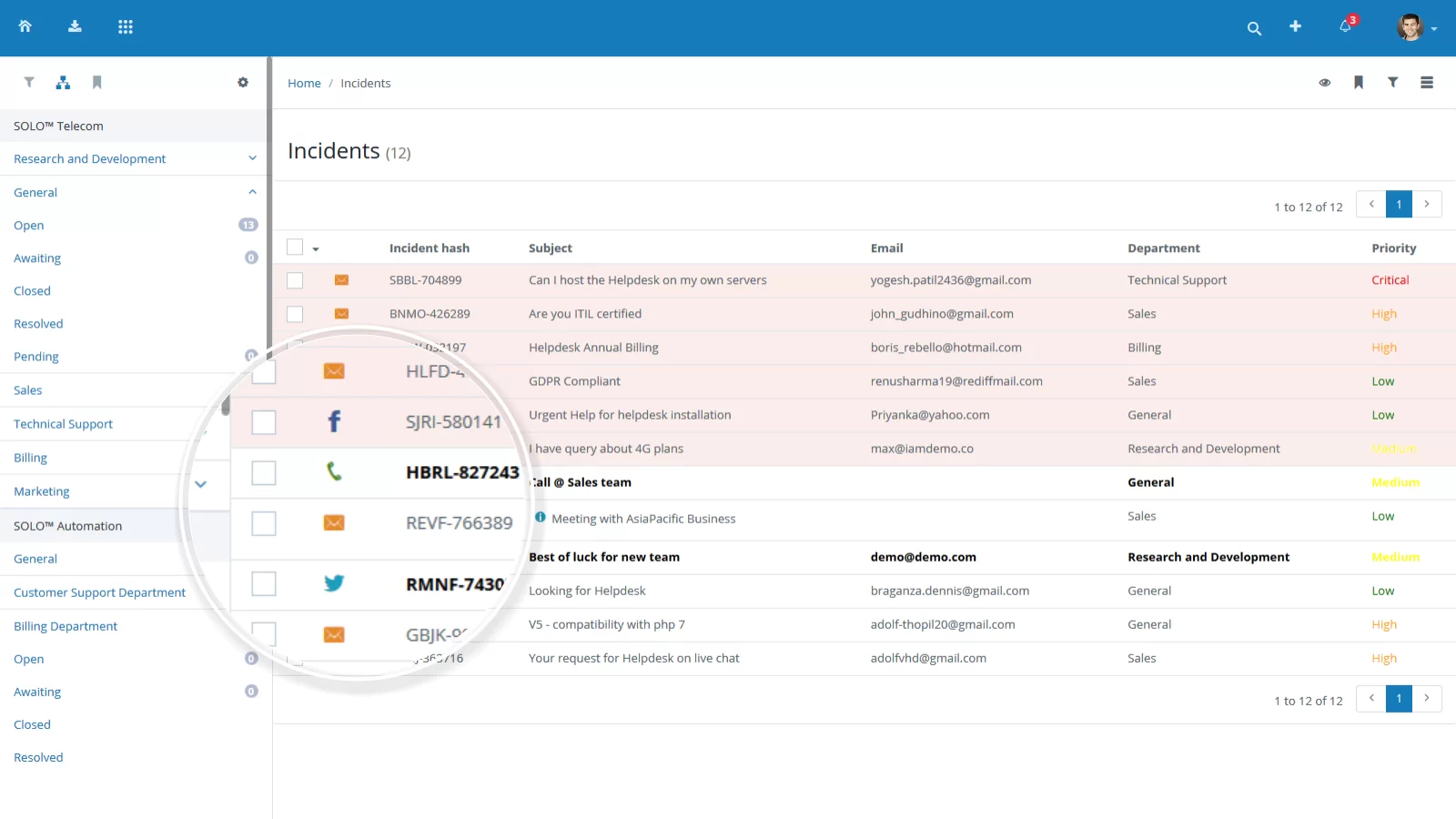Viewport: 1456px width, 819px height.
Task: Open the apps grid menu icon
Action: (x=126, y=26)
